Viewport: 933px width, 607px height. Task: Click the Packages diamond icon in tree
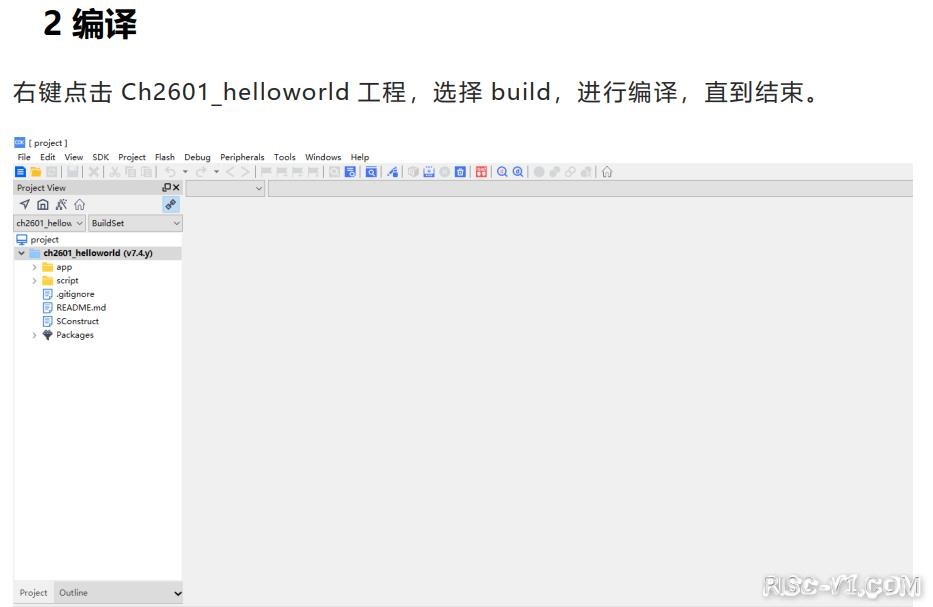tap(47, 335)
